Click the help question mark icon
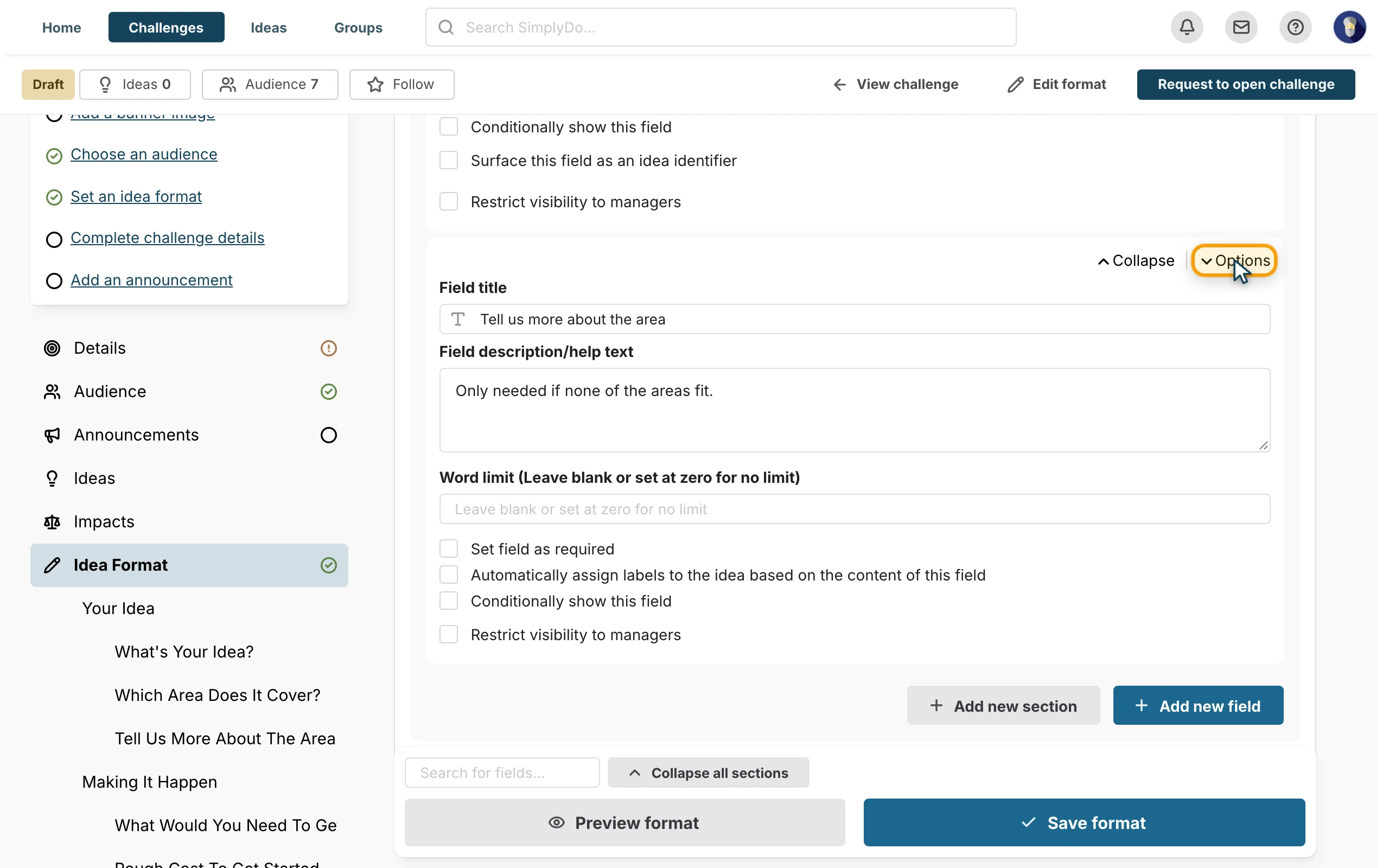 pos(1296,27)
